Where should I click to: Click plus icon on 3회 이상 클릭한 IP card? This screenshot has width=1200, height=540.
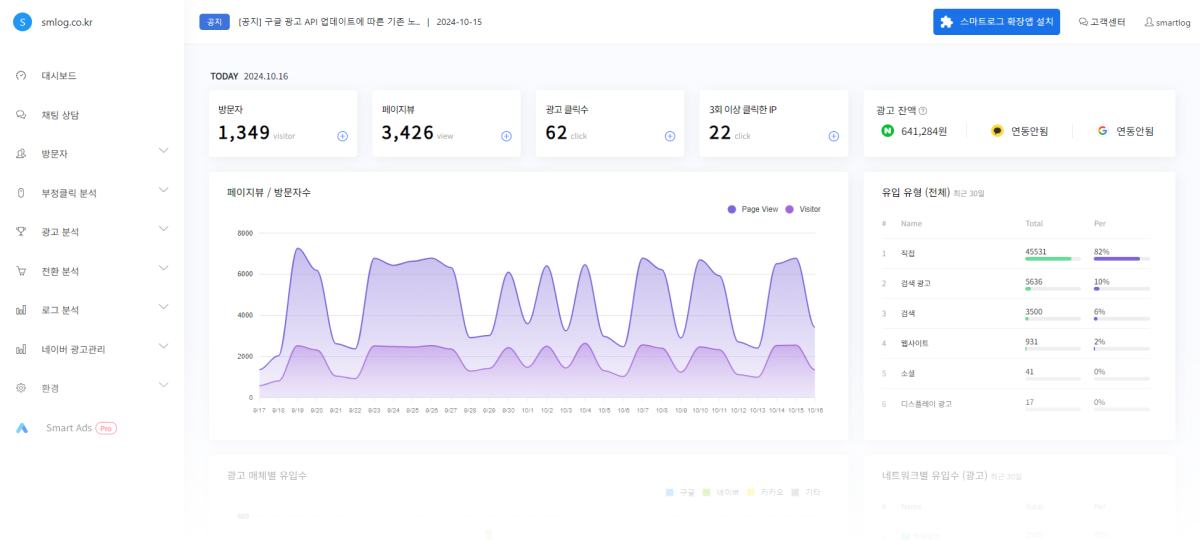click(833, 136)
